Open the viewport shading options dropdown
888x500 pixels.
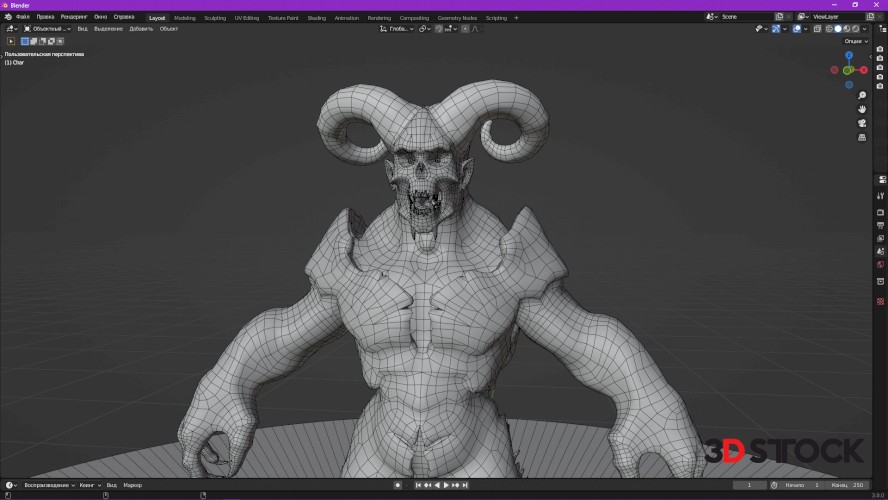tap(864, 29)
